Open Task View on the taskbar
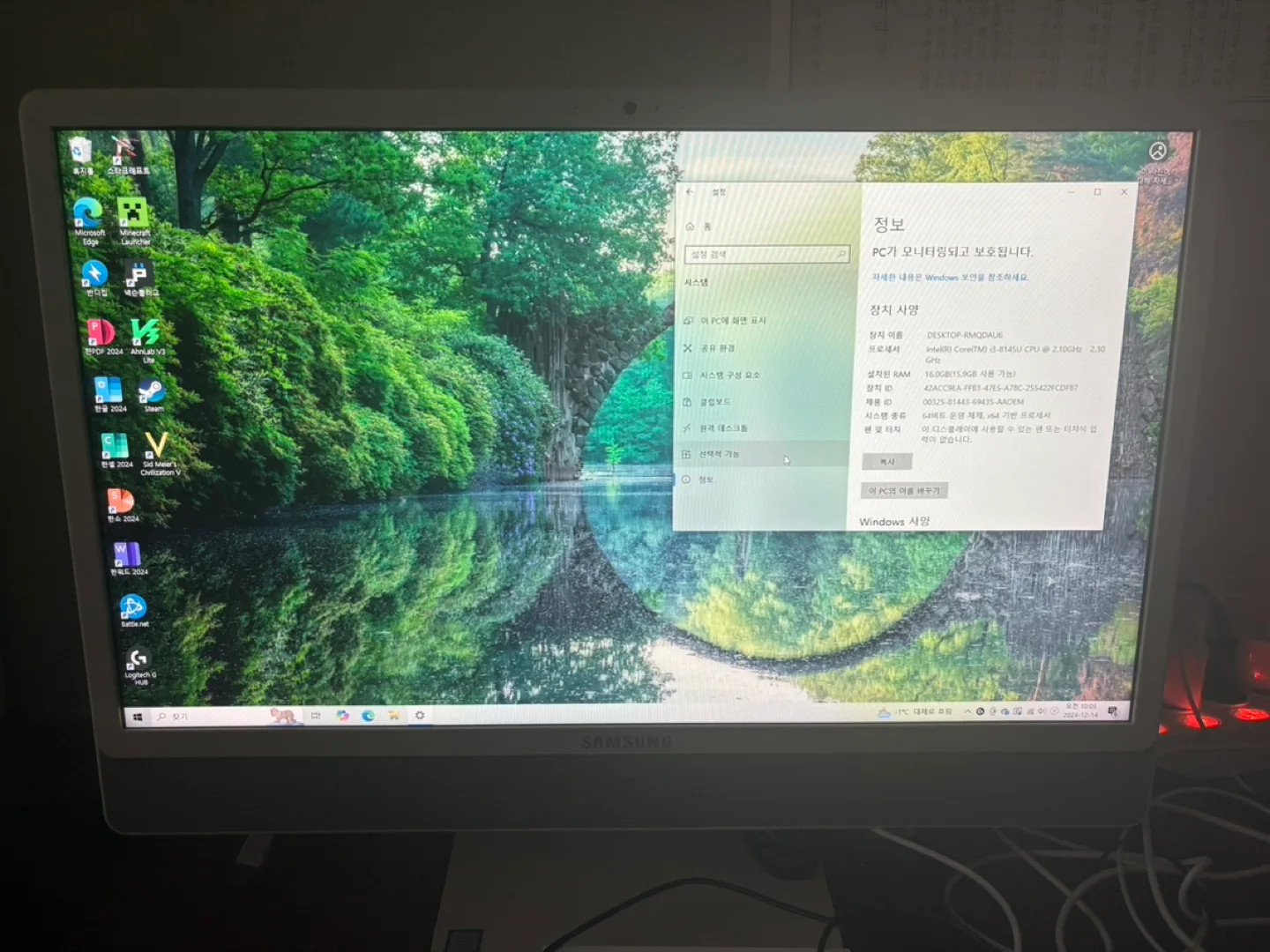The height and width of the screenshot is (952, 1270). pyautogui.click(x=316, y=716)
